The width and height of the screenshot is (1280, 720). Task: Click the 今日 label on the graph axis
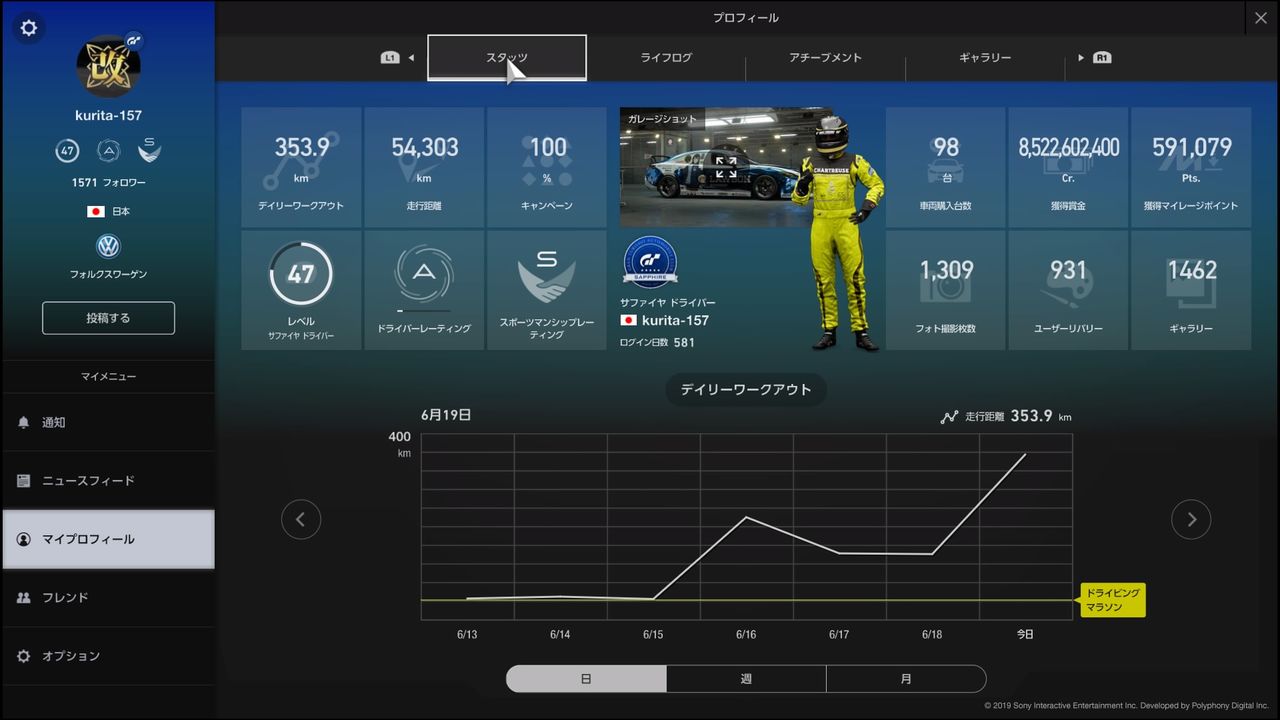tap(1025, 635)
